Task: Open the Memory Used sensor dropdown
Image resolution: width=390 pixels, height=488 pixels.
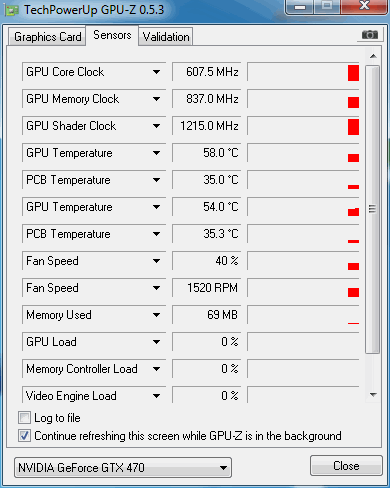Action: (x=156, y=315)
